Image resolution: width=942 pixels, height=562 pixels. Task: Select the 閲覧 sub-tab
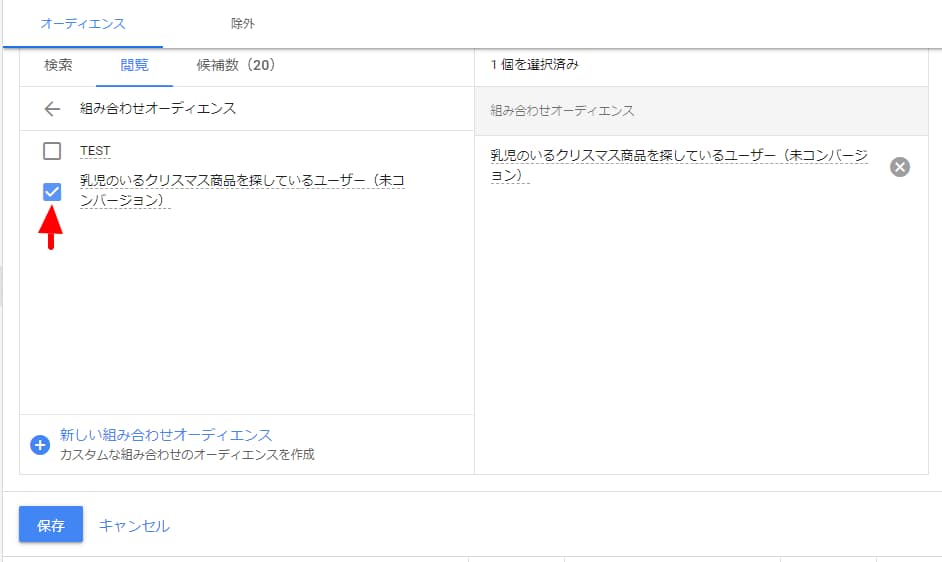tap(134, 65)
